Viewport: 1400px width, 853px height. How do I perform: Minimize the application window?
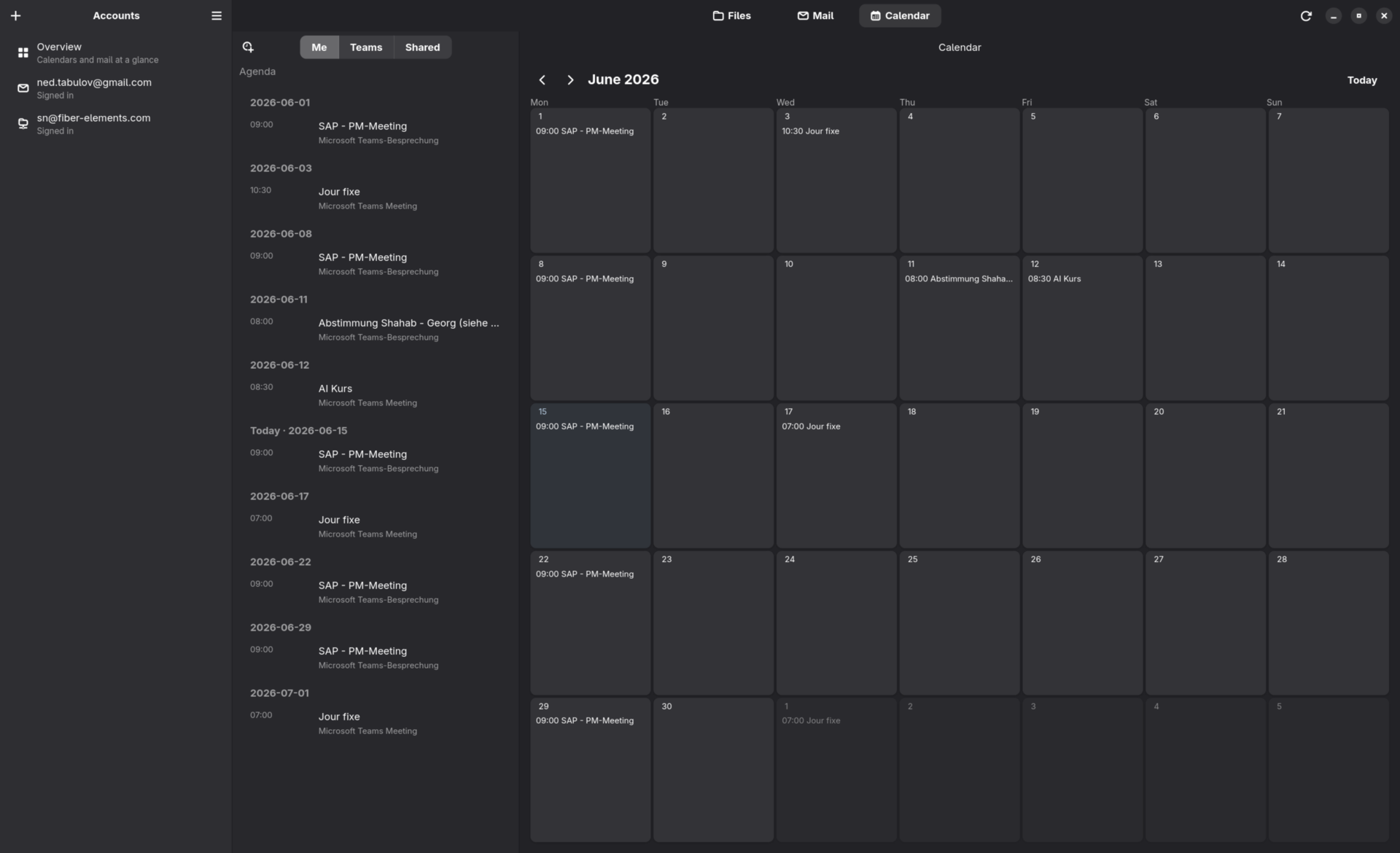click(1333, 15)
